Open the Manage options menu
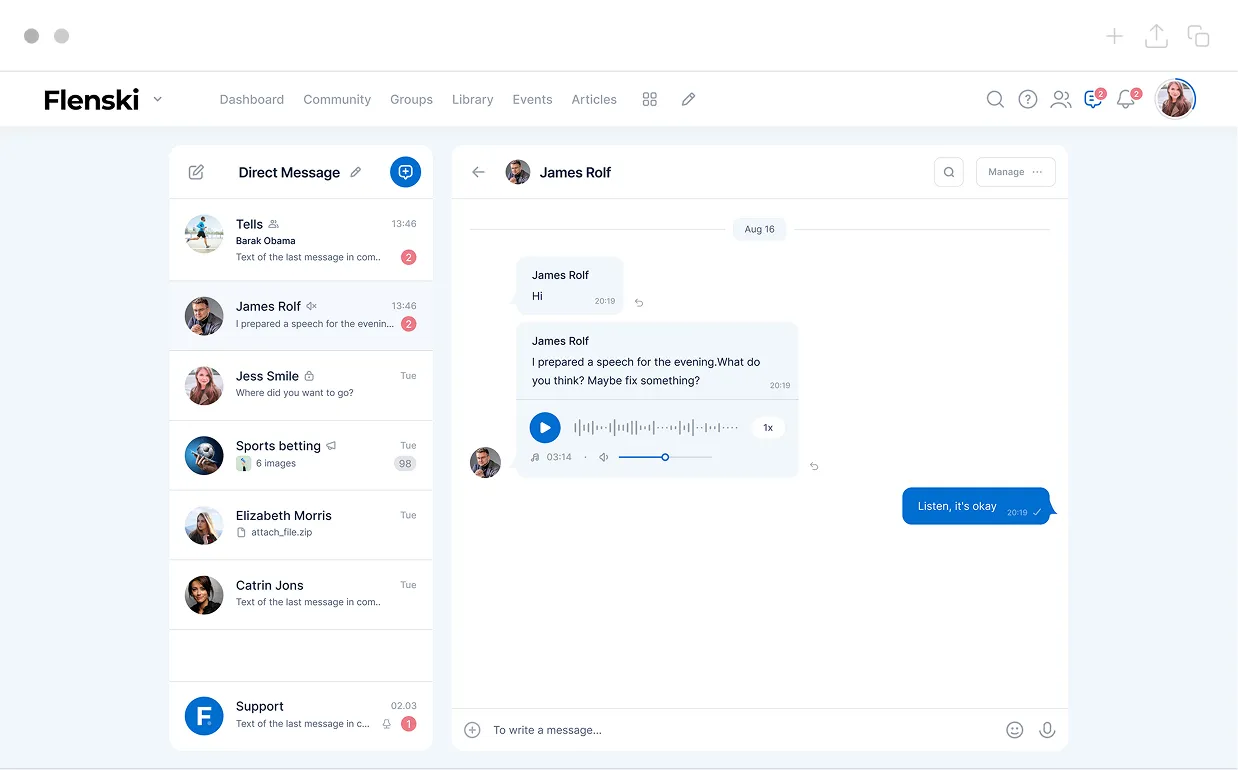The image size is (1238, 770). point(1015,172)
